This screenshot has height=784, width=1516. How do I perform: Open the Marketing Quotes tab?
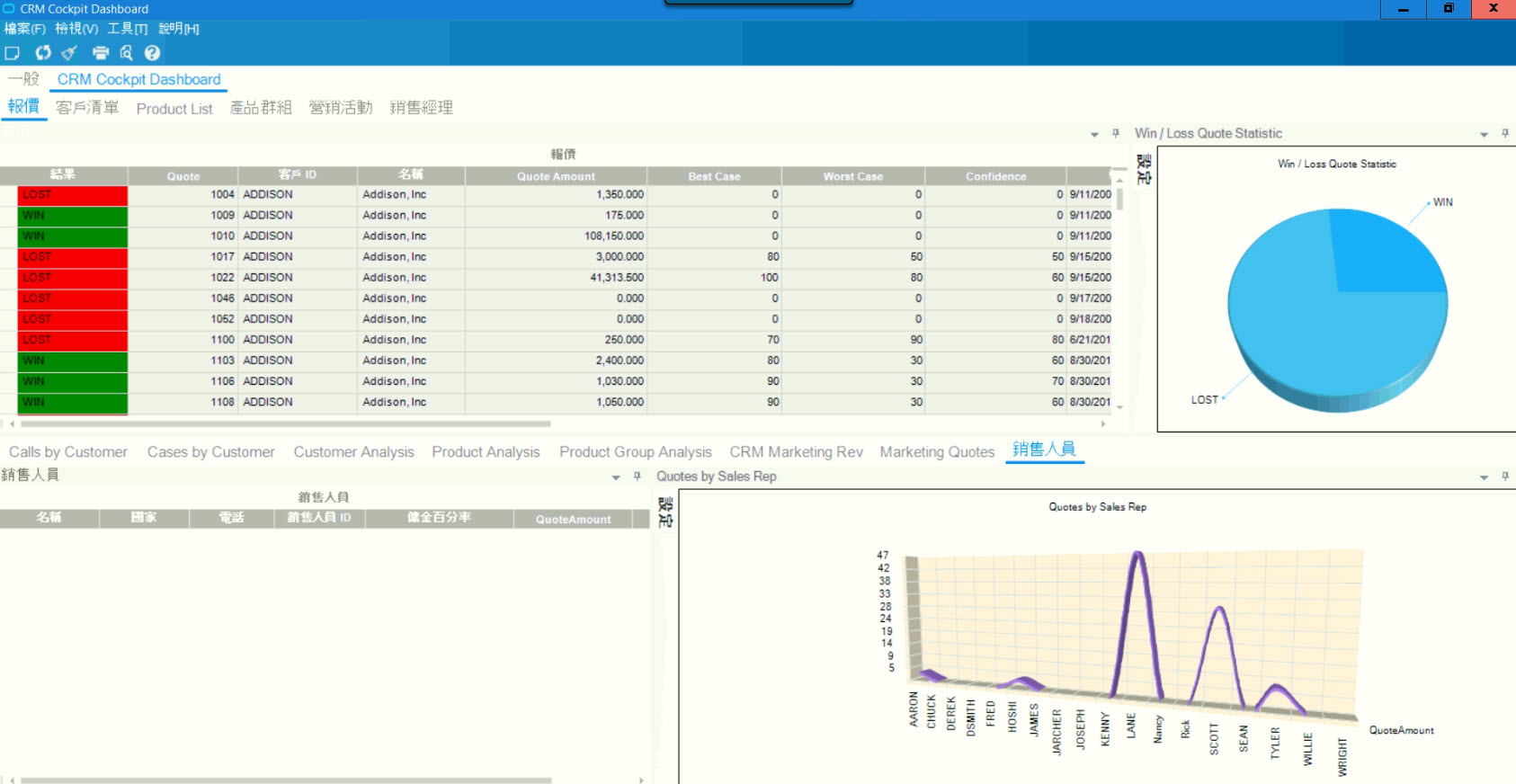pyautogui.click(x=937, y=452)
